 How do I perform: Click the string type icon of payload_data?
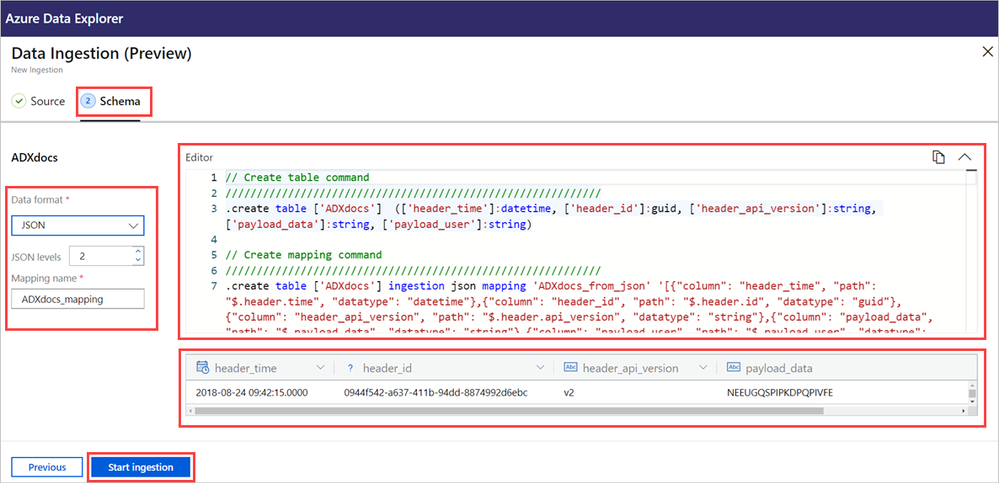[734, 368]
